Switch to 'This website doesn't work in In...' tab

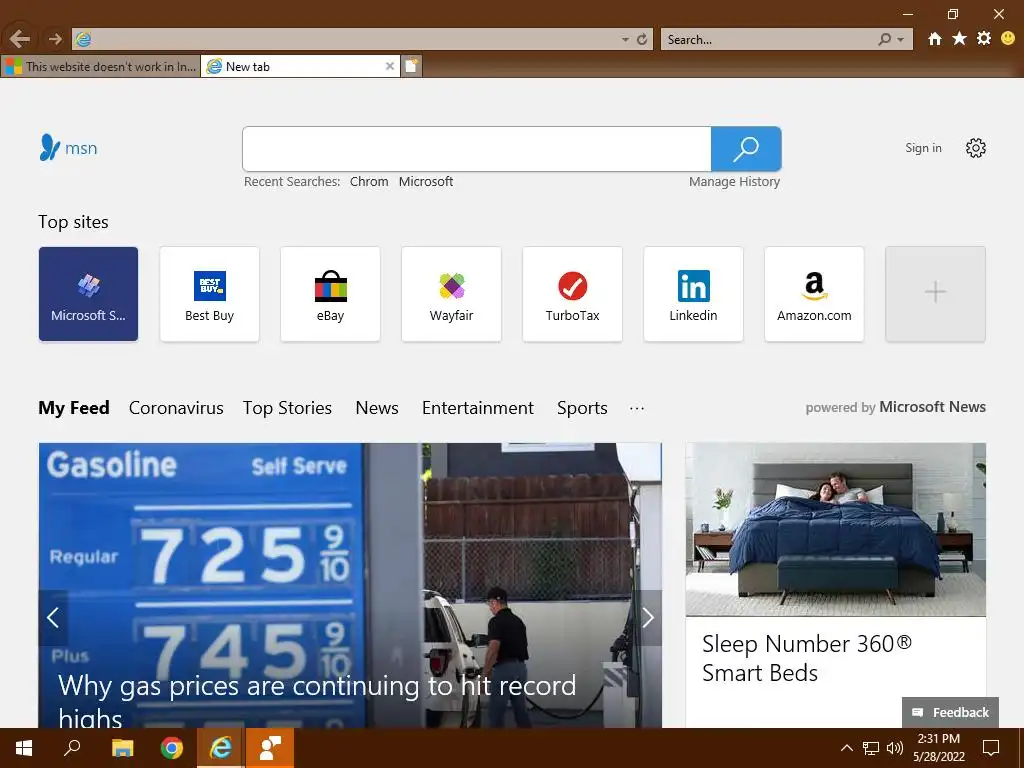[101, 66]
